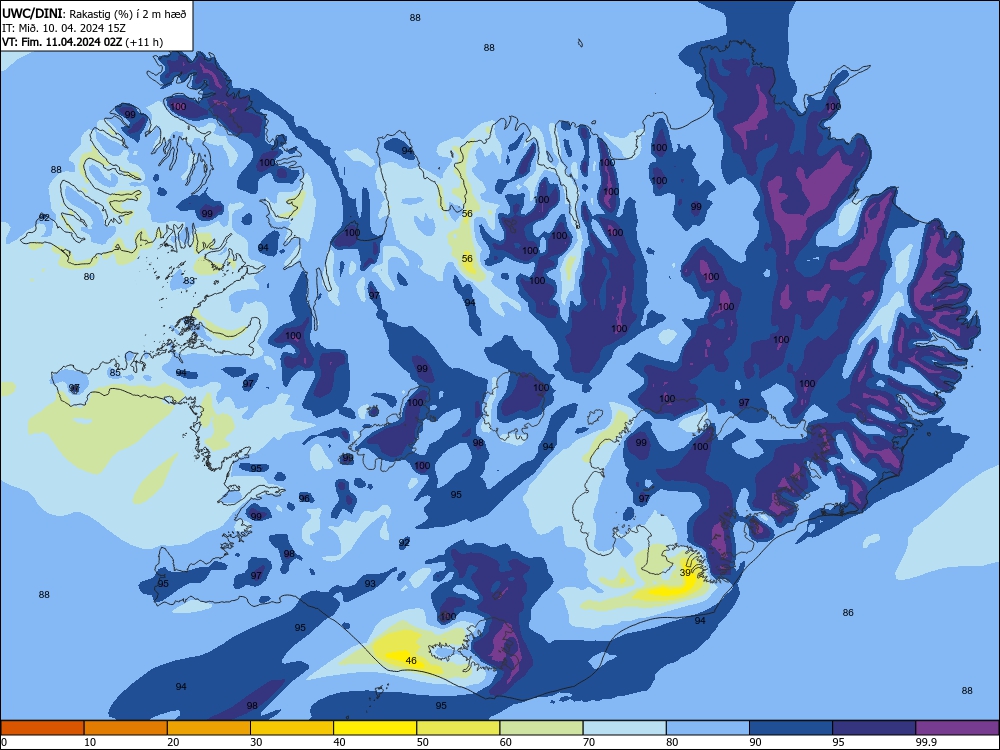The height and width of the screenshot is (750, 1000).
Task: Select the 'IT: Mið. 10. 04. 2024 15Z' line
Action: [64, 28]
